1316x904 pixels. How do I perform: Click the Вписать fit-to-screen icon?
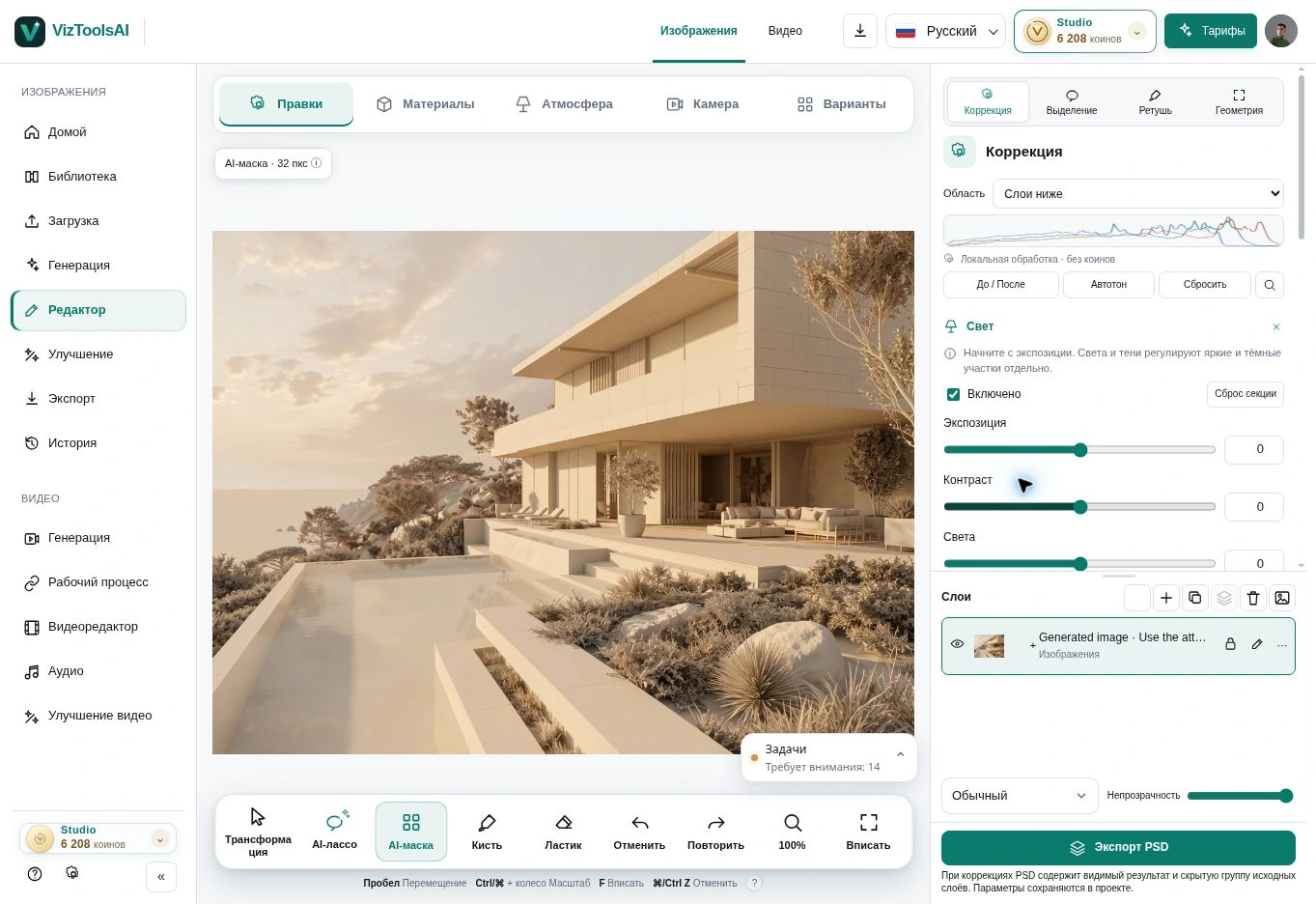point(868,832)
